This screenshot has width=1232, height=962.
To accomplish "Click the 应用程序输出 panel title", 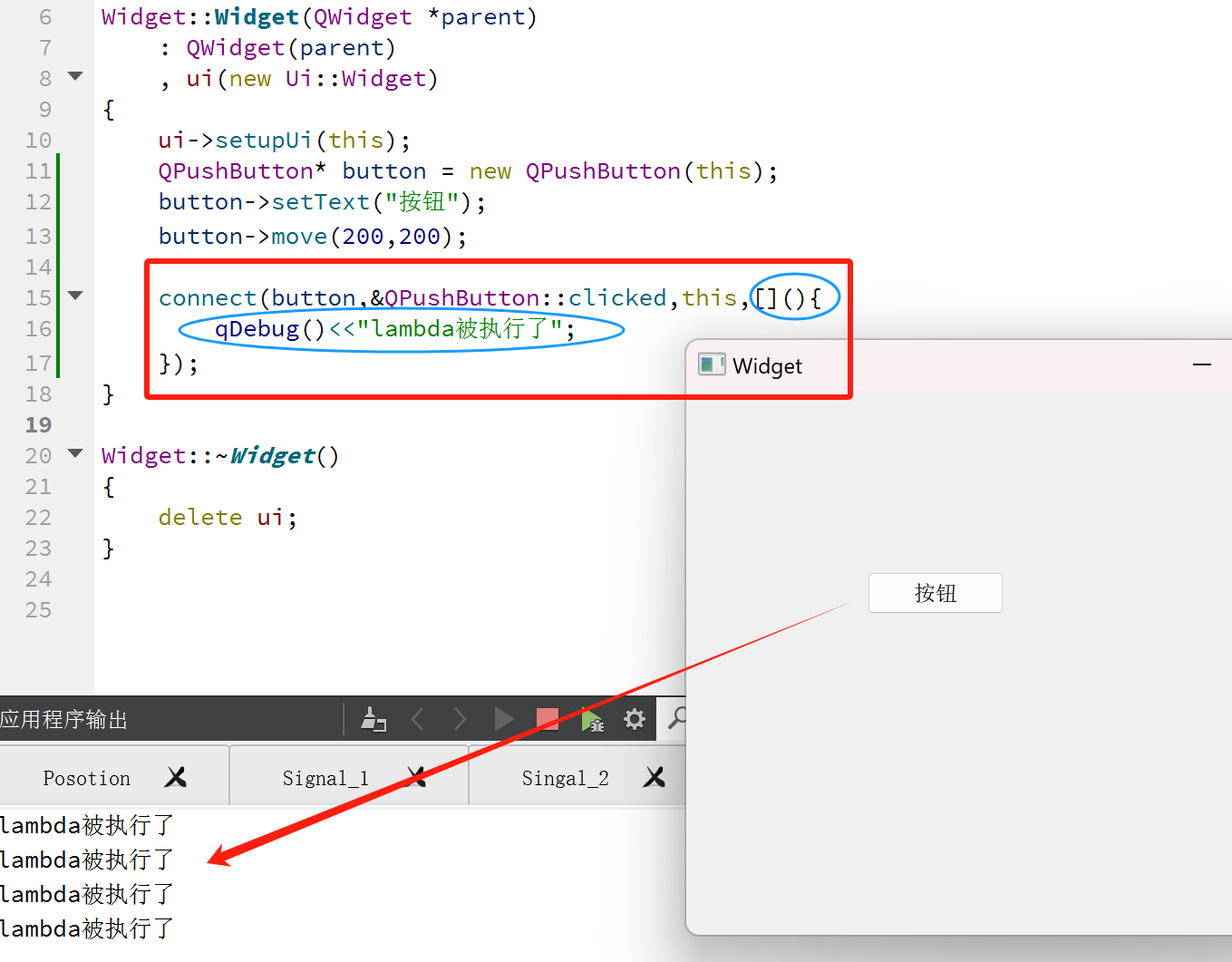I will (x=64, y=720).
